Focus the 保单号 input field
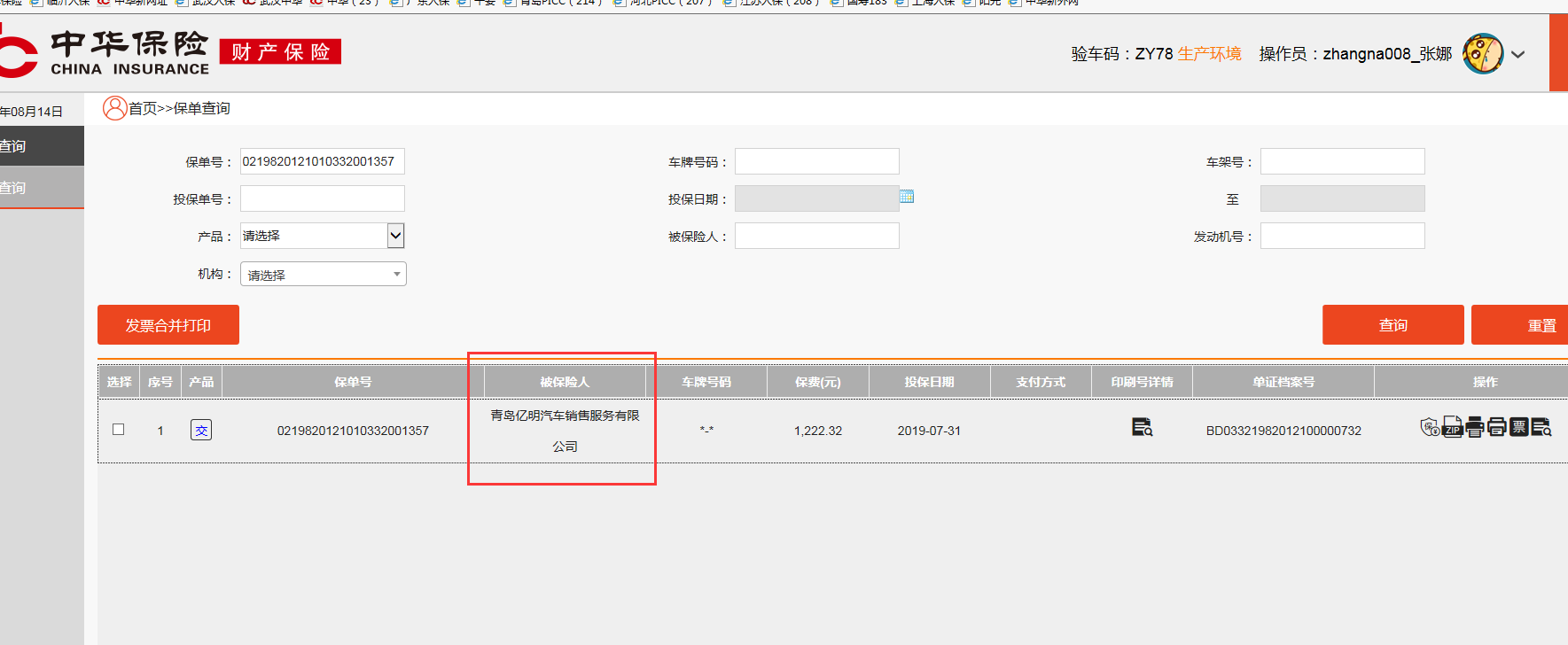 [x=323, y=161]
